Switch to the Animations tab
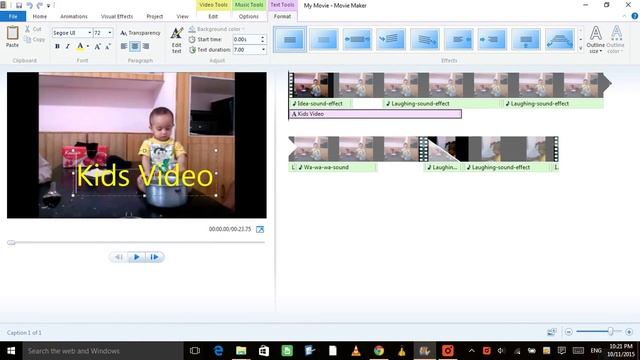640x360 pixels. (74, 16)
